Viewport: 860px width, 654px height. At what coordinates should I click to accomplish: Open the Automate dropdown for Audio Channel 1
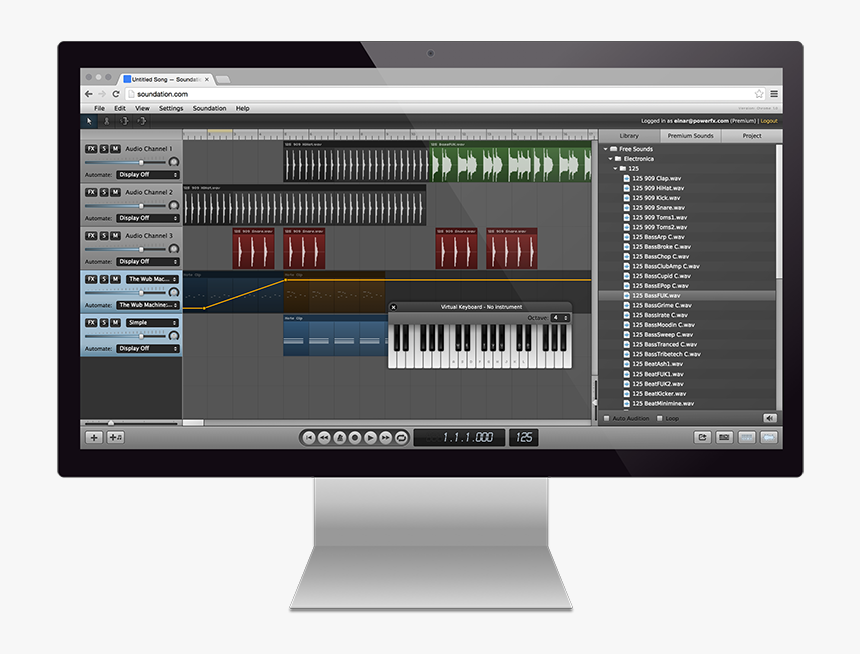148,173
